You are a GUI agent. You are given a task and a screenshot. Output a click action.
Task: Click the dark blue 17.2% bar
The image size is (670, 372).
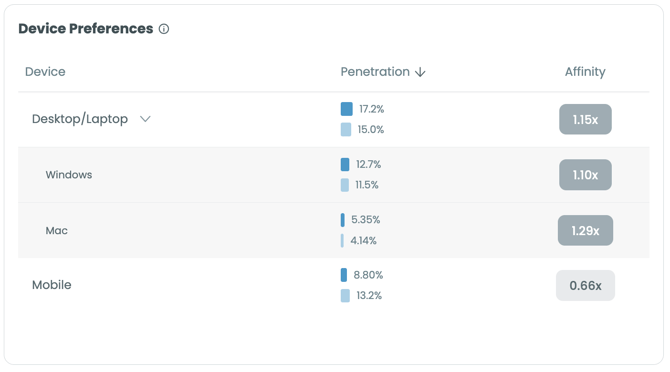click(x=347, y=109)
